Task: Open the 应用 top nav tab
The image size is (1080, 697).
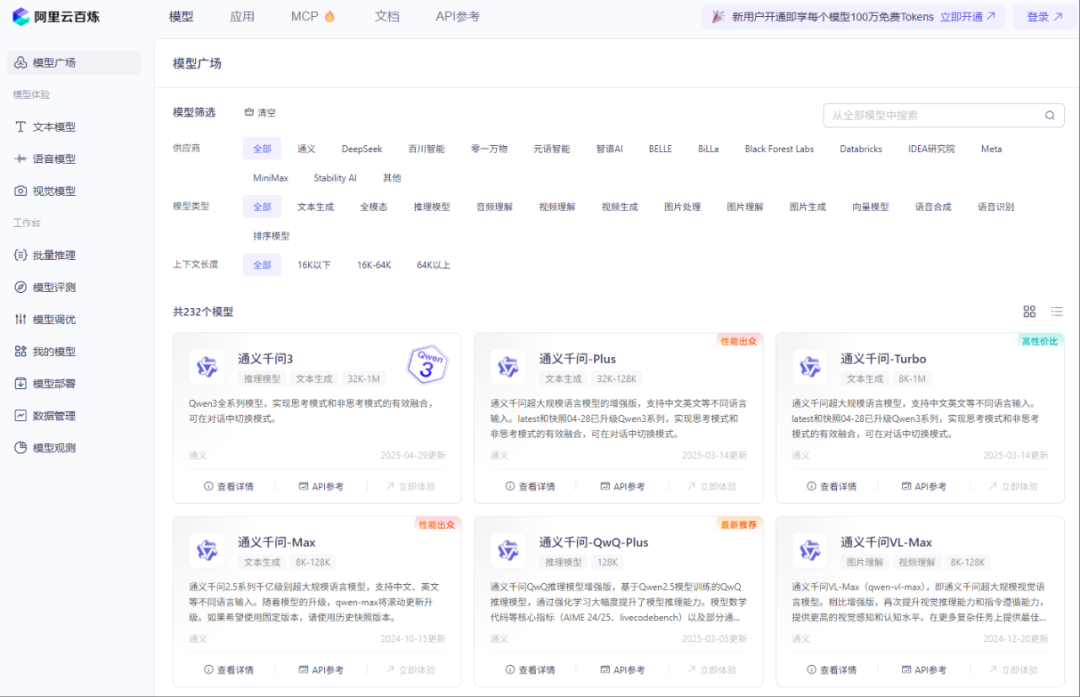Action: coord(242,17)
